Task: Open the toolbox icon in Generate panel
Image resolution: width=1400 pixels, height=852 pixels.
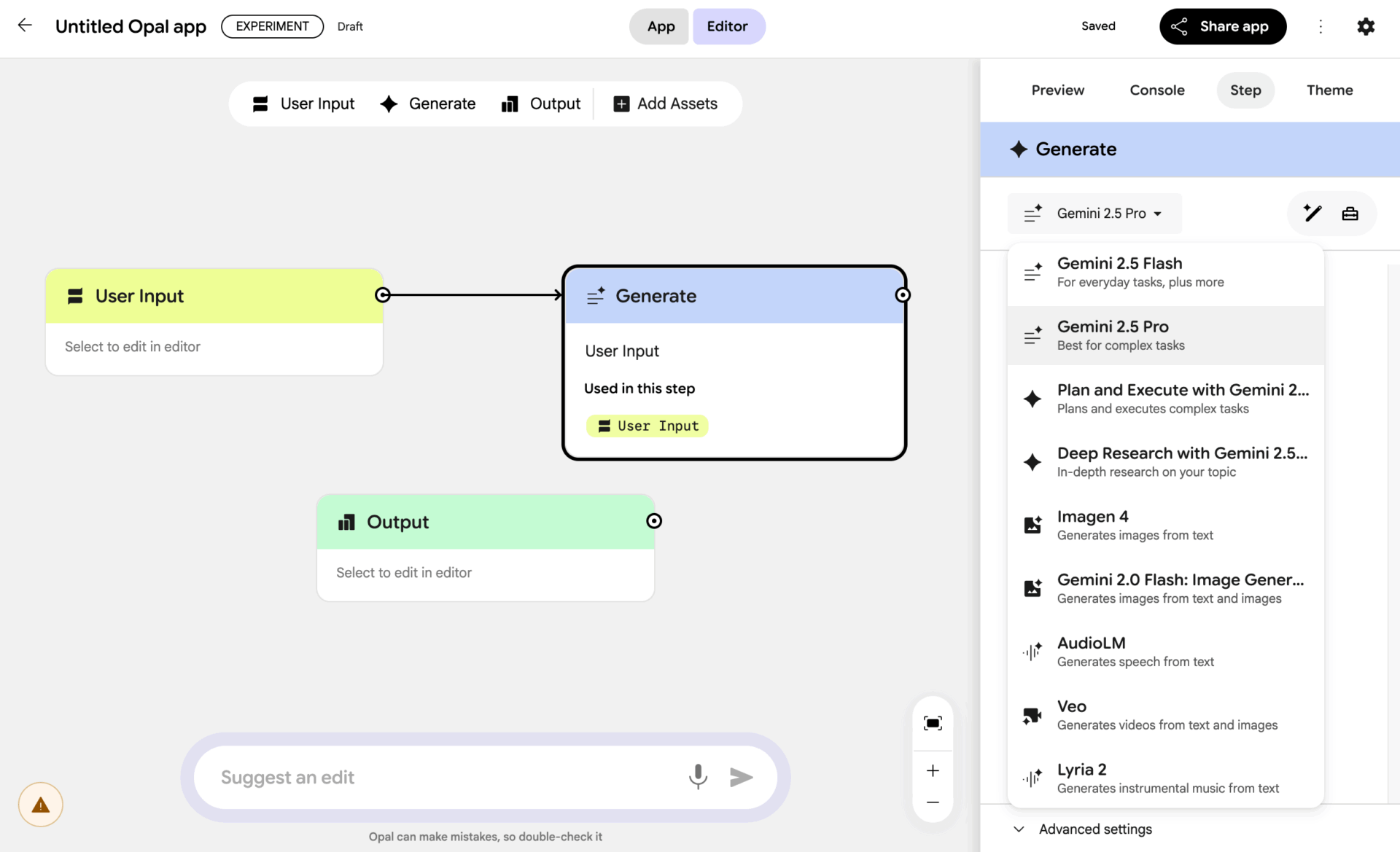Action: (x=1350, y=213)
